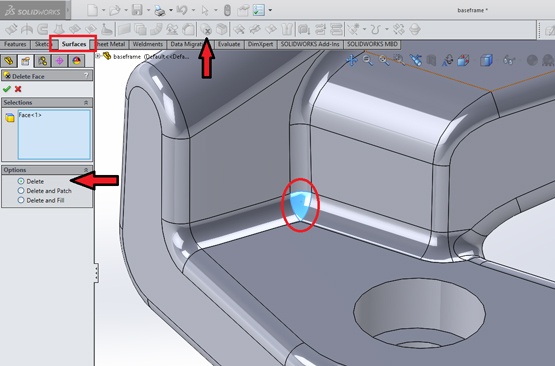Viewport: 555px width, 366px height.
Task: Open dropdown arrow next to Print
Action: [x=171, y=10]
